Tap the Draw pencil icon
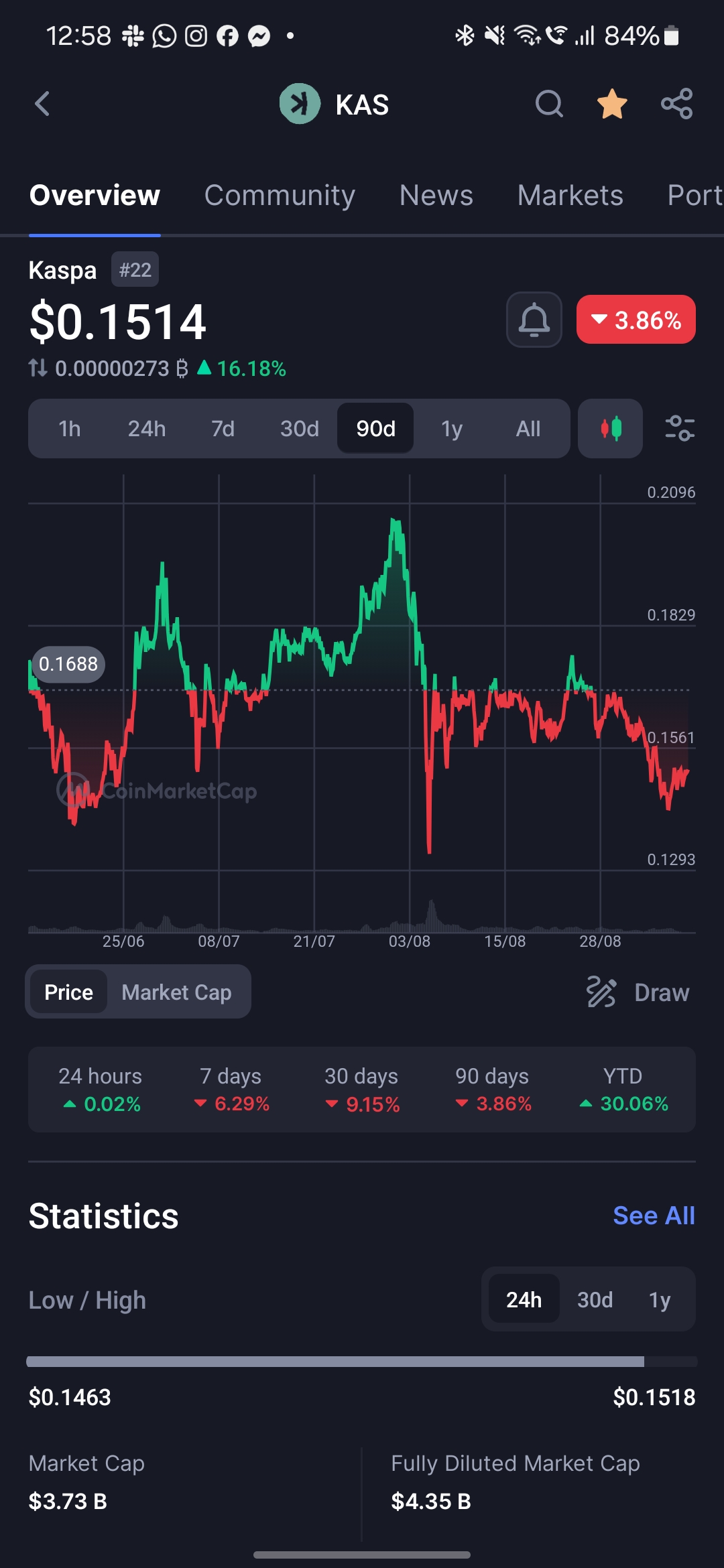The width and height of the screenshot is (724, 1568). coord(601,992)
